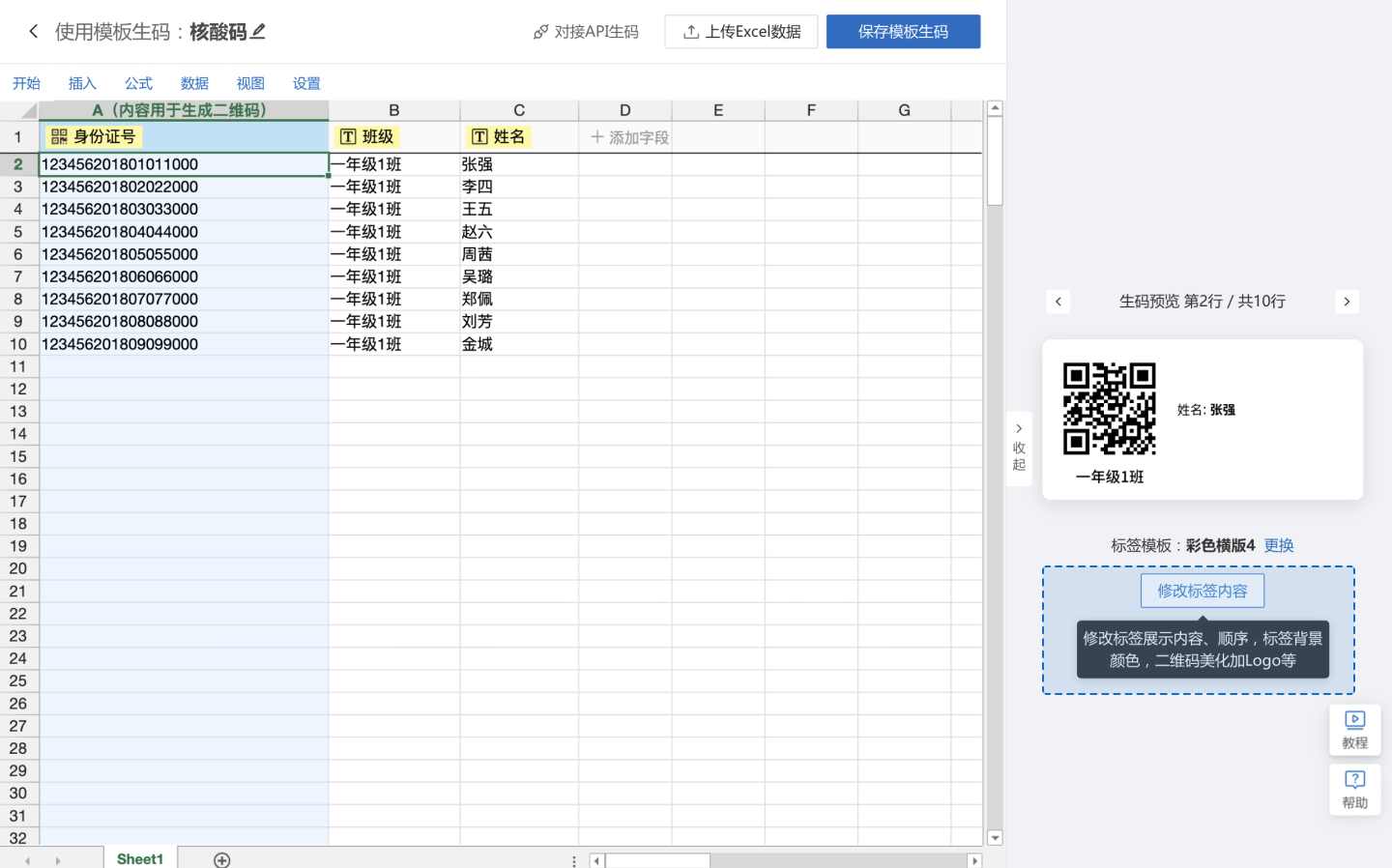The width and height of the screenshot is (1392, 868).
Task: Select row 10 header
Action: [18, 344]
